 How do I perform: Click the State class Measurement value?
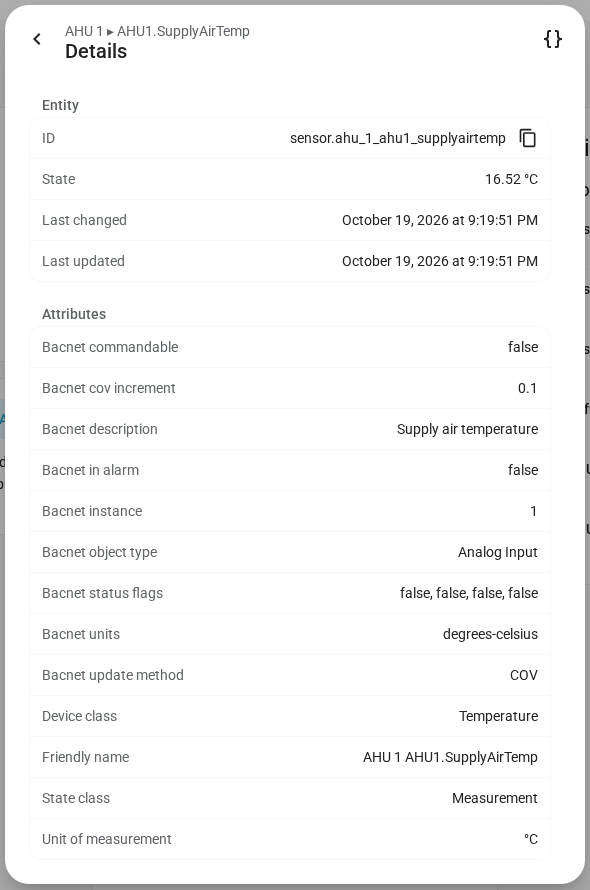(x=495, y=798)
